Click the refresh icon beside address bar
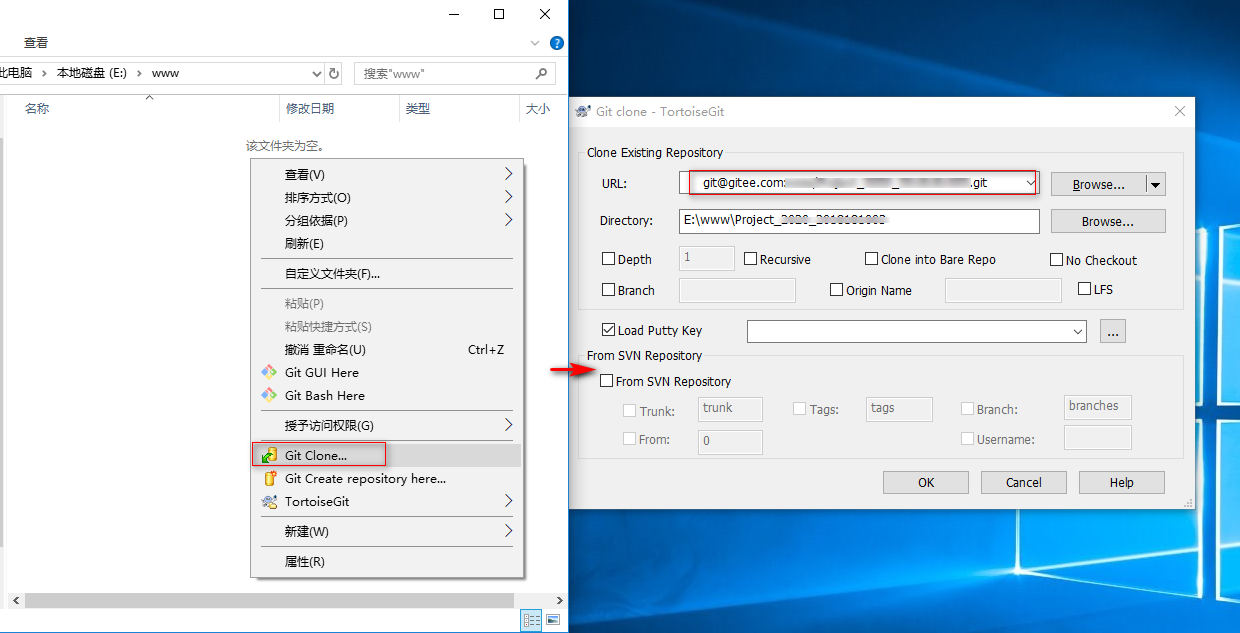The width and height of the screenshot is (1240, 633). [x=334, y=73]
